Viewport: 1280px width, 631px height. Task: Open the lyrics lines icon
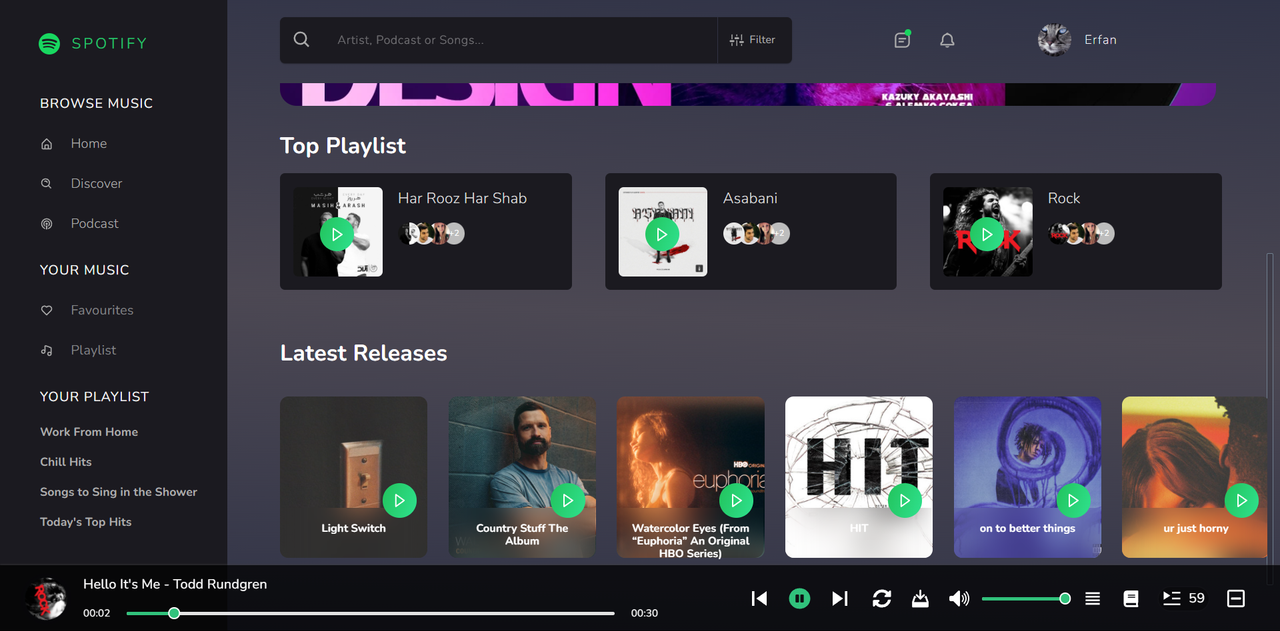[x=1093, y=598]
